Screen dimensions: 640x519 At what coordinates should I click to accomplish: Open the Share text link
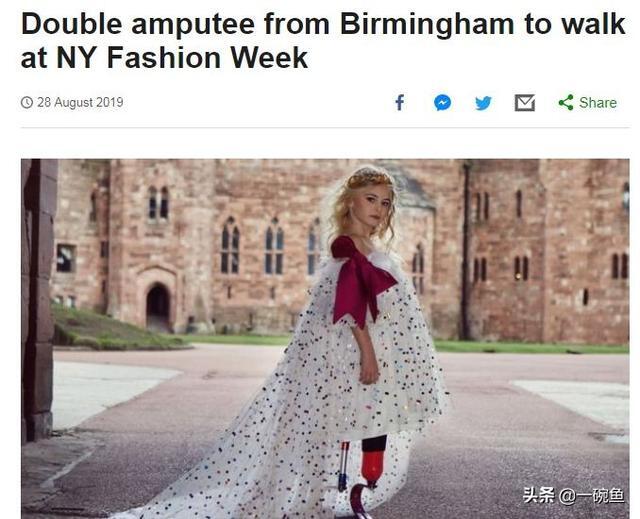598,103
